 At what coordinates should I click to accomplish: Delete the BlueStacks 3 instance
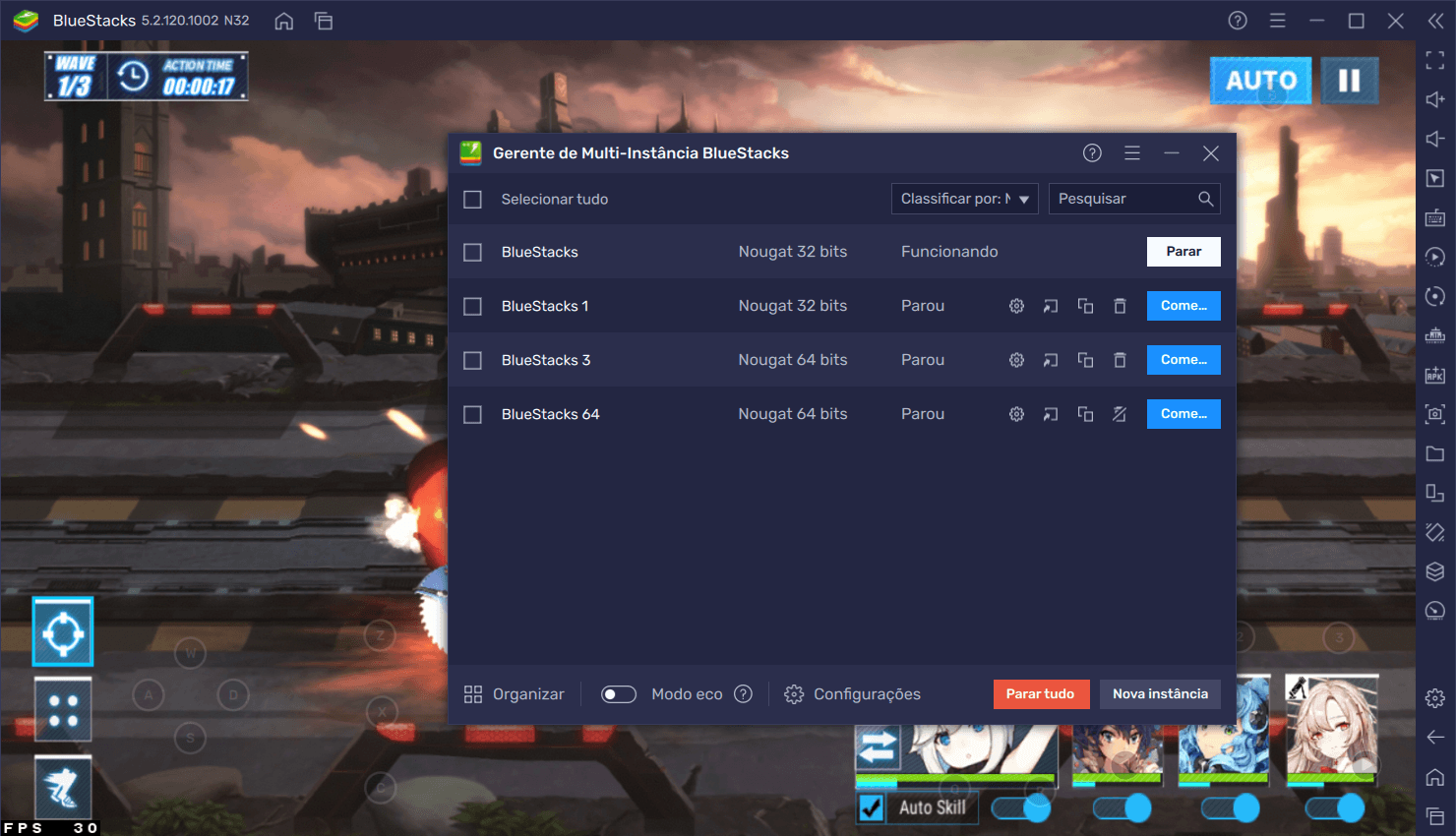tap(1120, 360)
